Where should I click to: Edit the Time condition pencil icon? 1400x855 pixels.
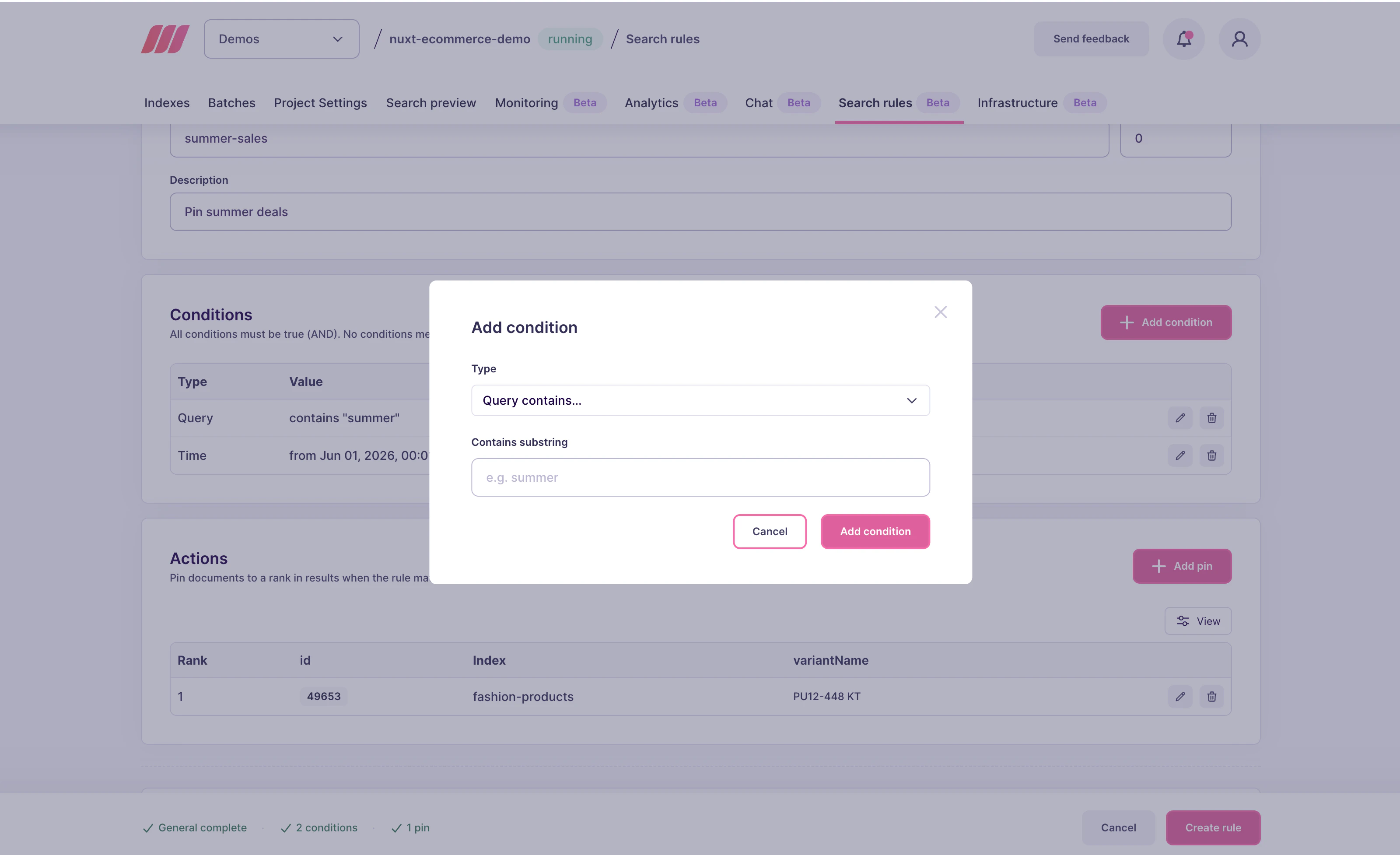[x=1180, y=455]
